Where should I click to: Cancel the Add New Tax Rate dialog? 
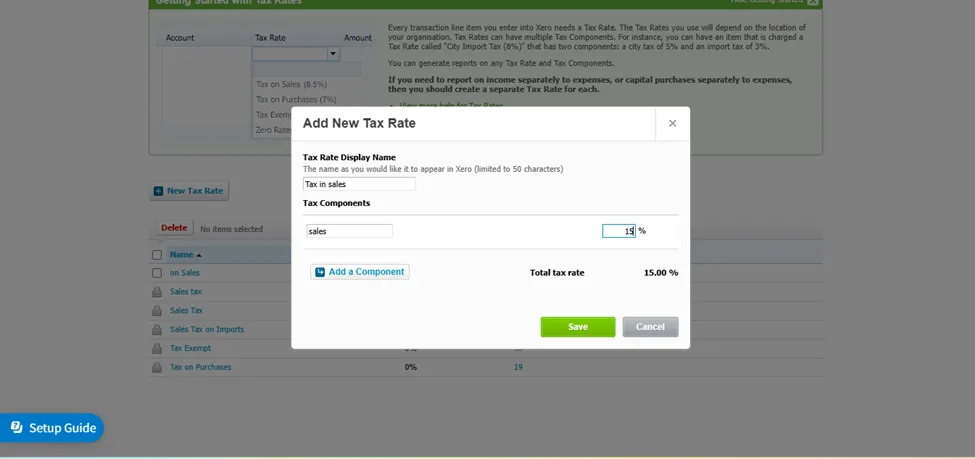click(x=650, y=327)
